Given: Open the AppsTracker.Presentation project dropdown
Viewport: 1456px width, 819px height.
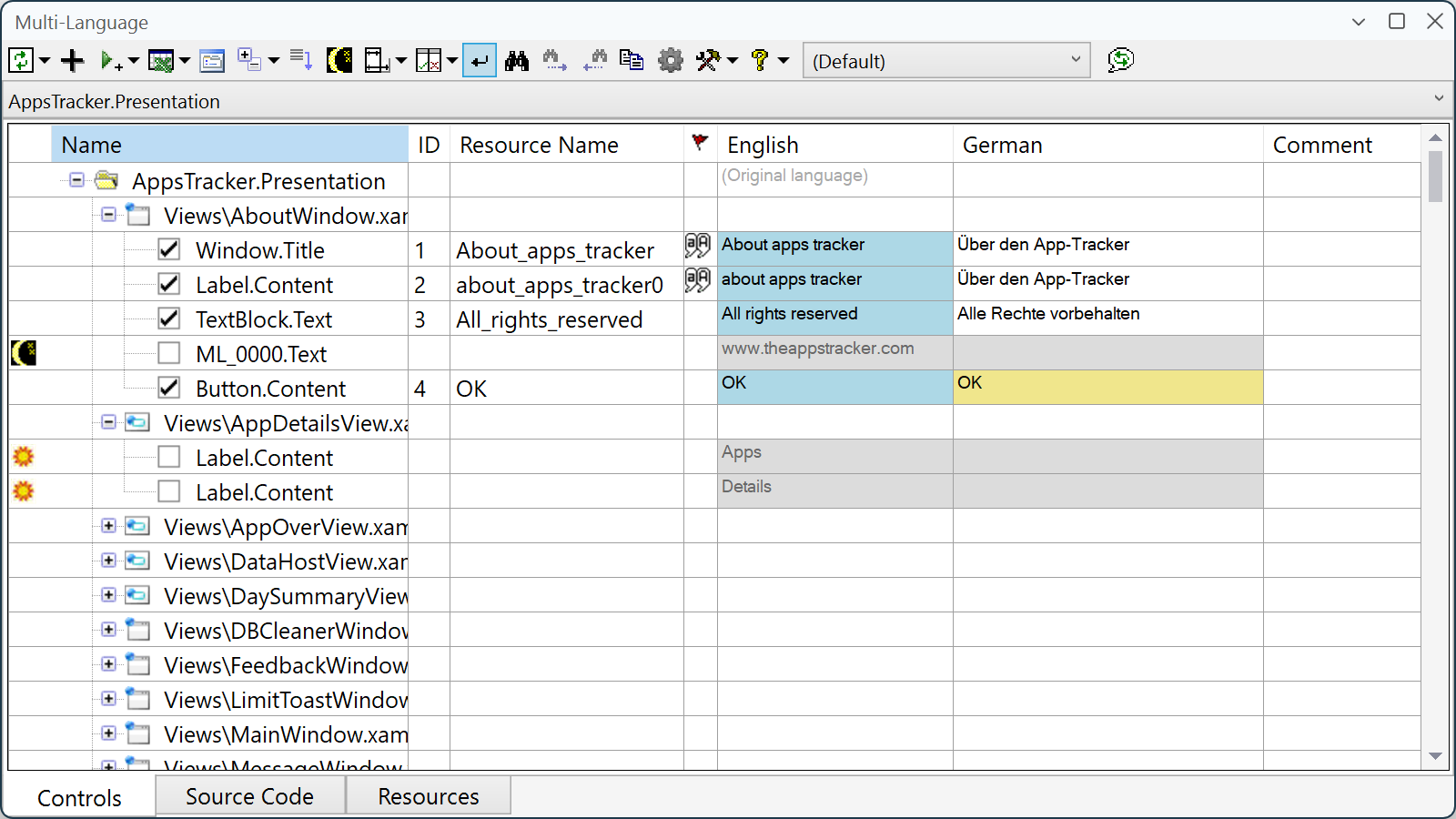Looking at the screenshot, I should (1439, 99).
